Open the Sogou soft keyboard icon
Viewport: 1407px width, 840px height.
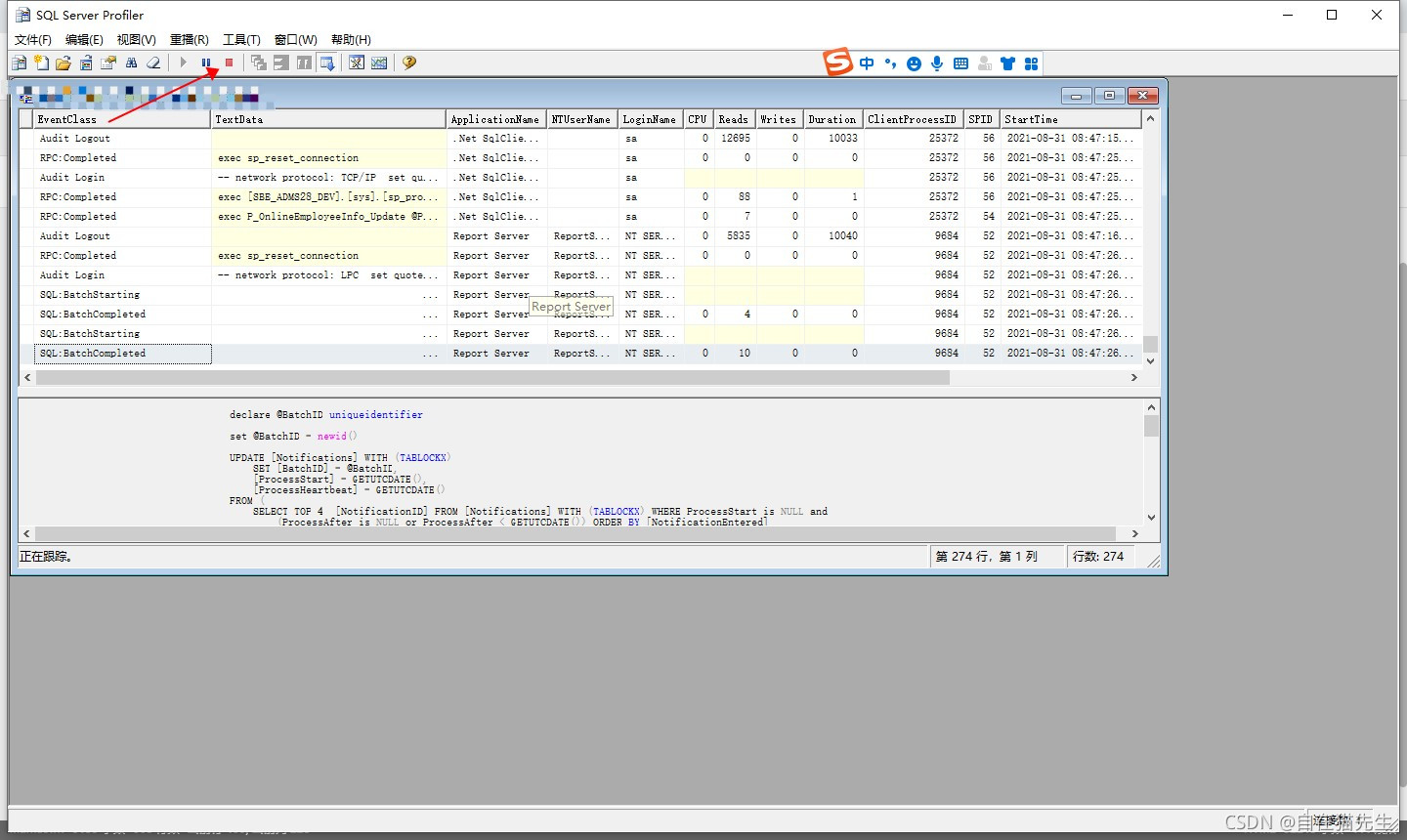[x=960, y=63]
